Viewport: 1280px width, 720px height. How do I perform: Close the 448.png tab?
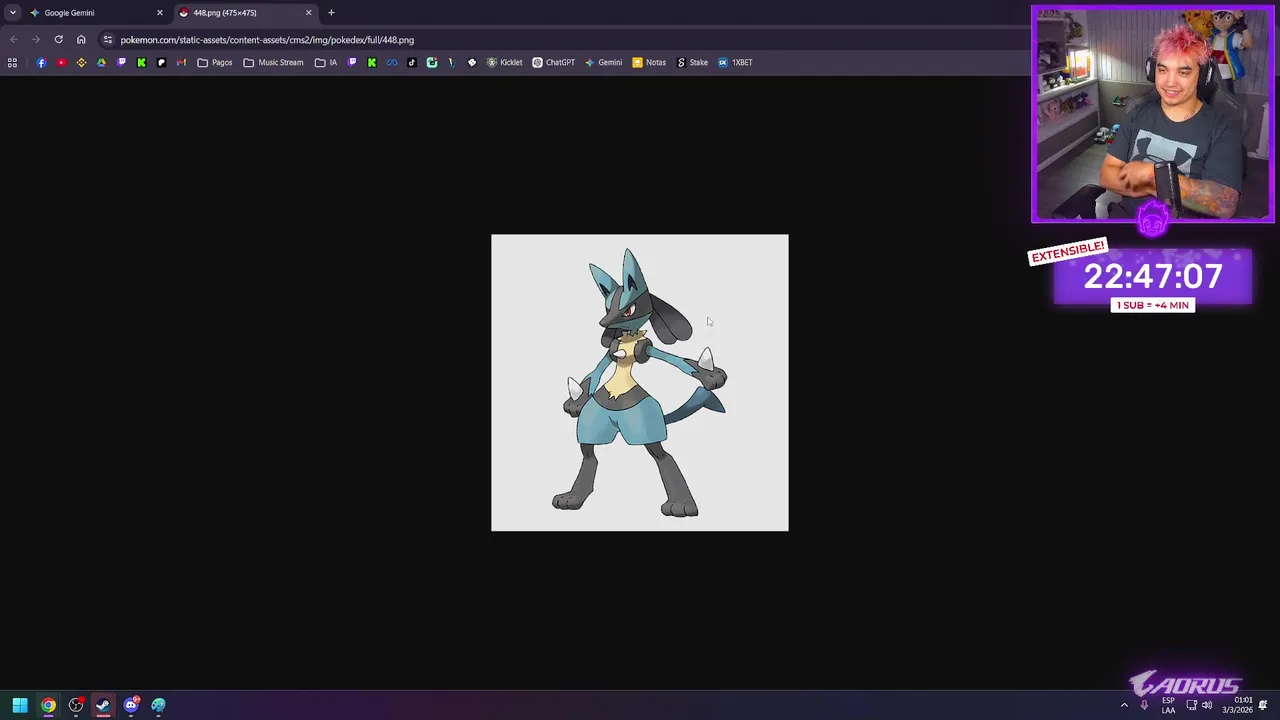pyautogui.click(x=308, y=13)
